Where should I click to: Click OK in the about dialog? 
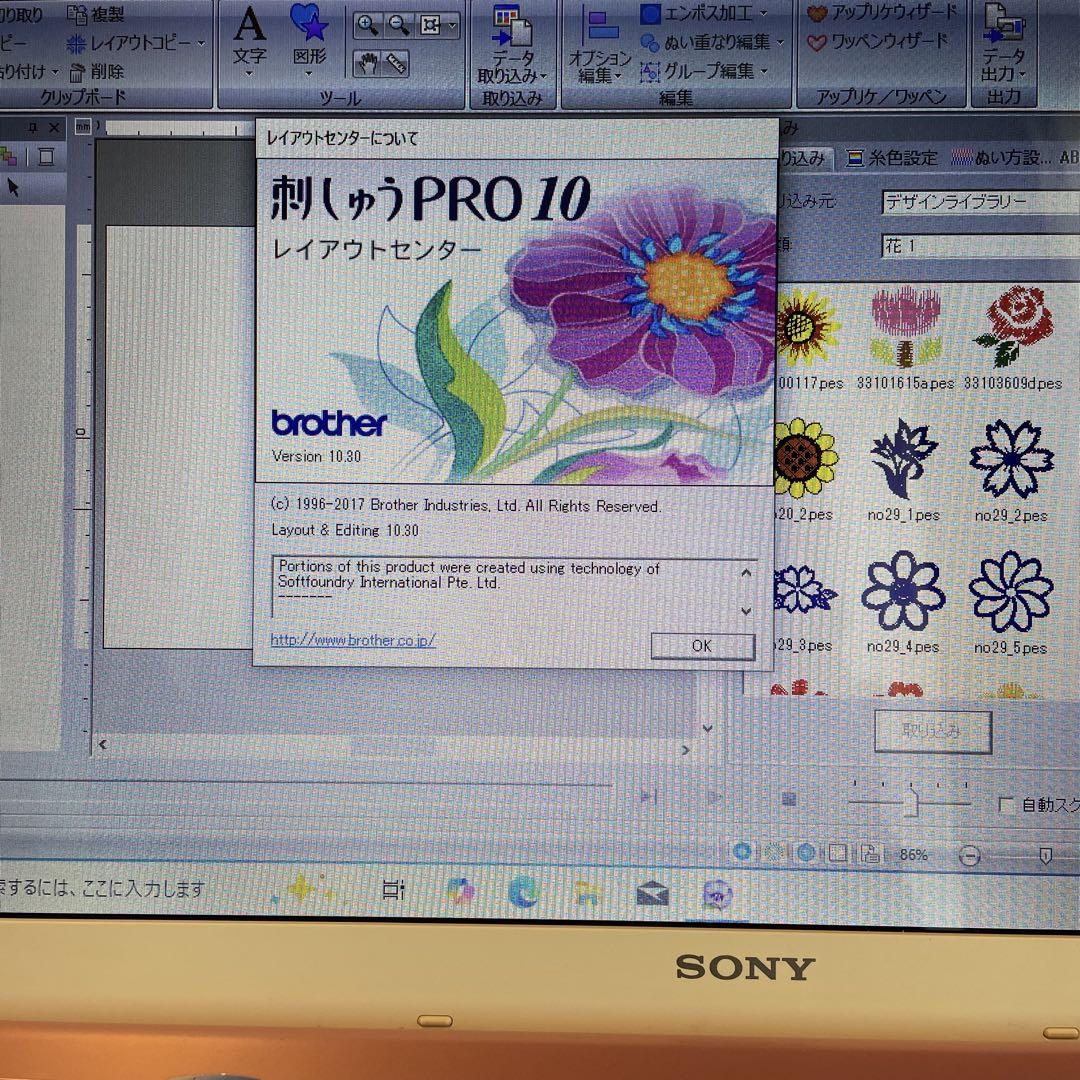[x=702, y=646]
